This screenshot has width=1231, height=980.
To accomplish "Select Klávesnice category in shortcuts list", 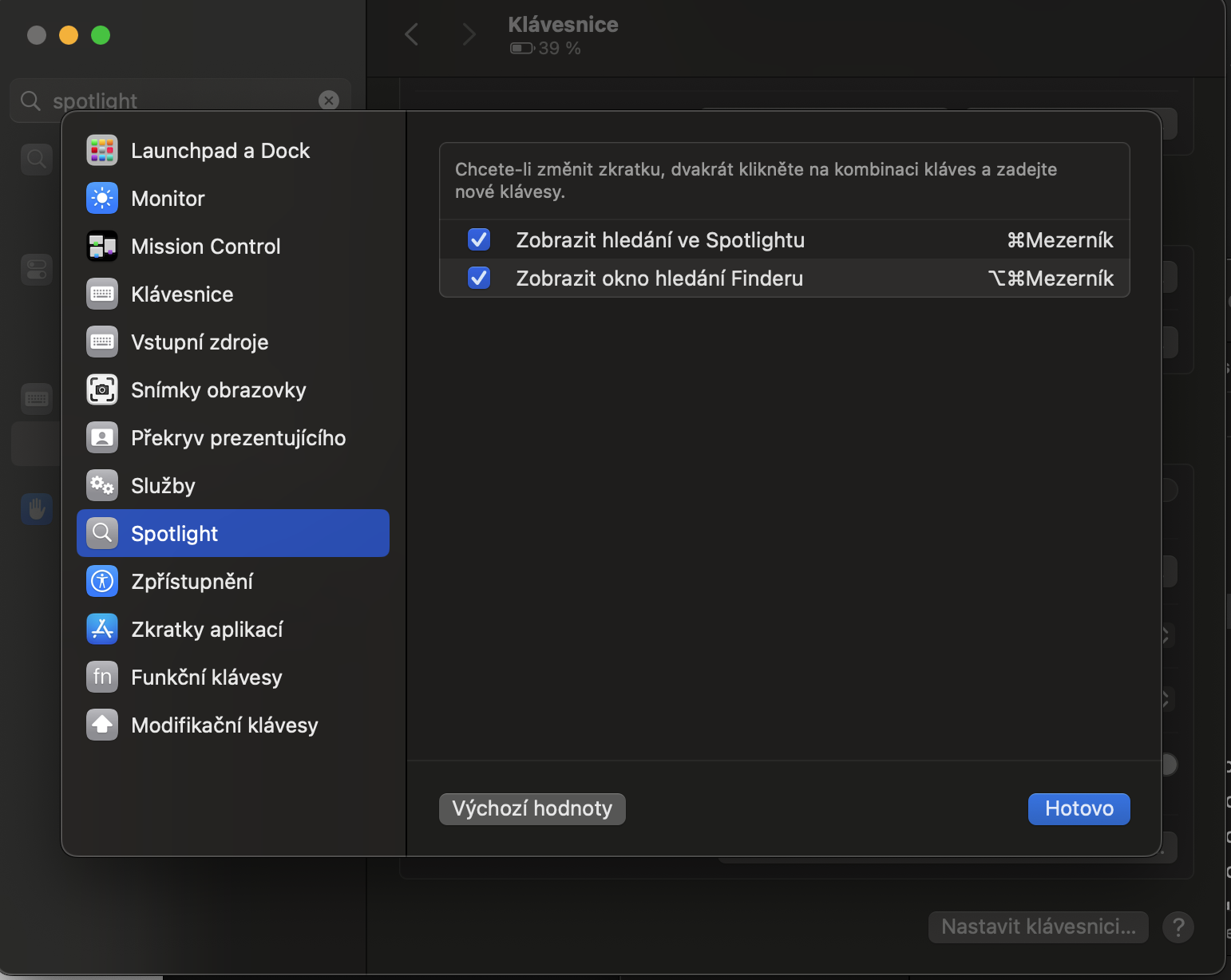I will (x=233, y=294).
